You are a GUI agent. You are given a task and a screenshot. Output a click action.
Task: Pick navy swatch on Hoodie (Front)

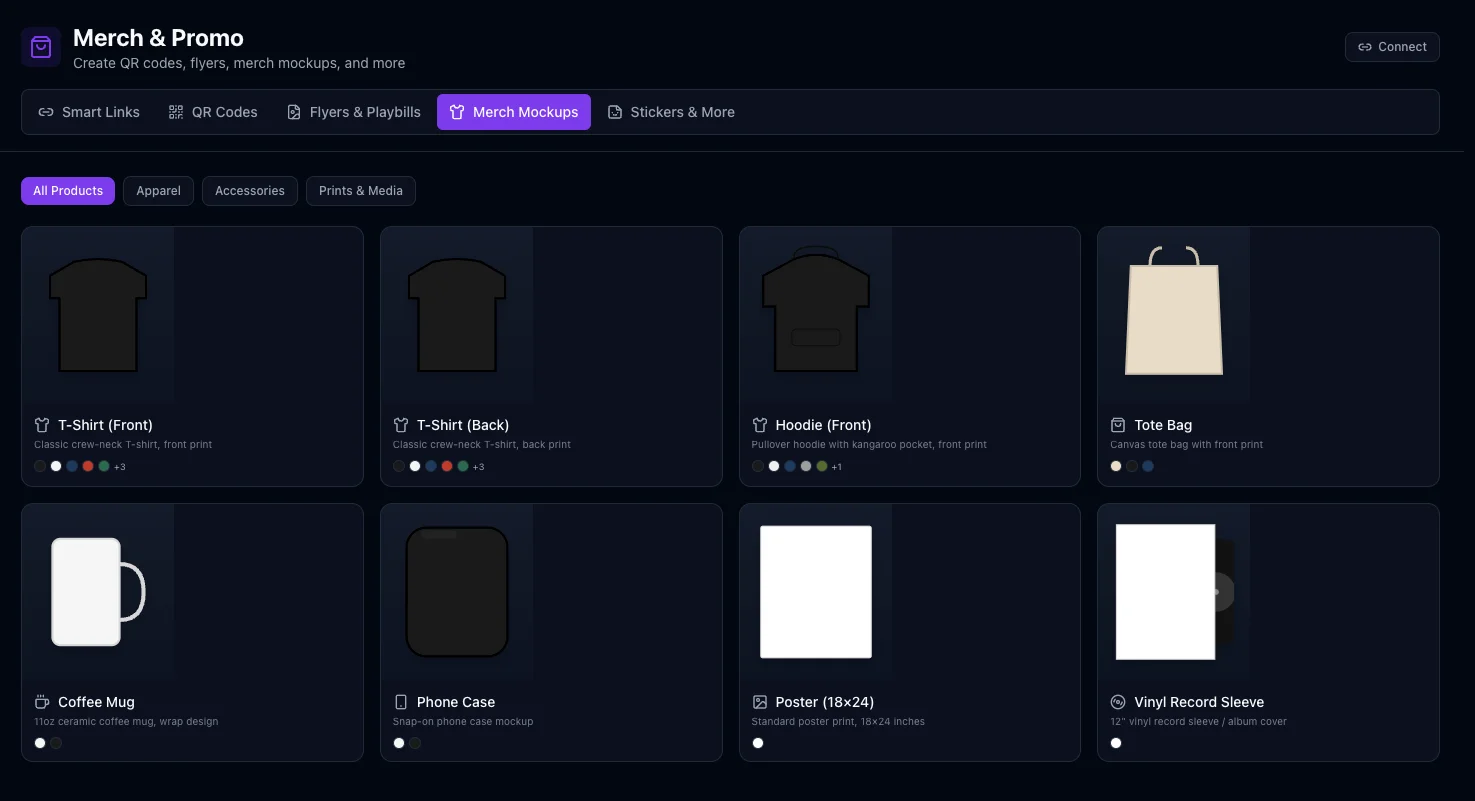point(790,466)
